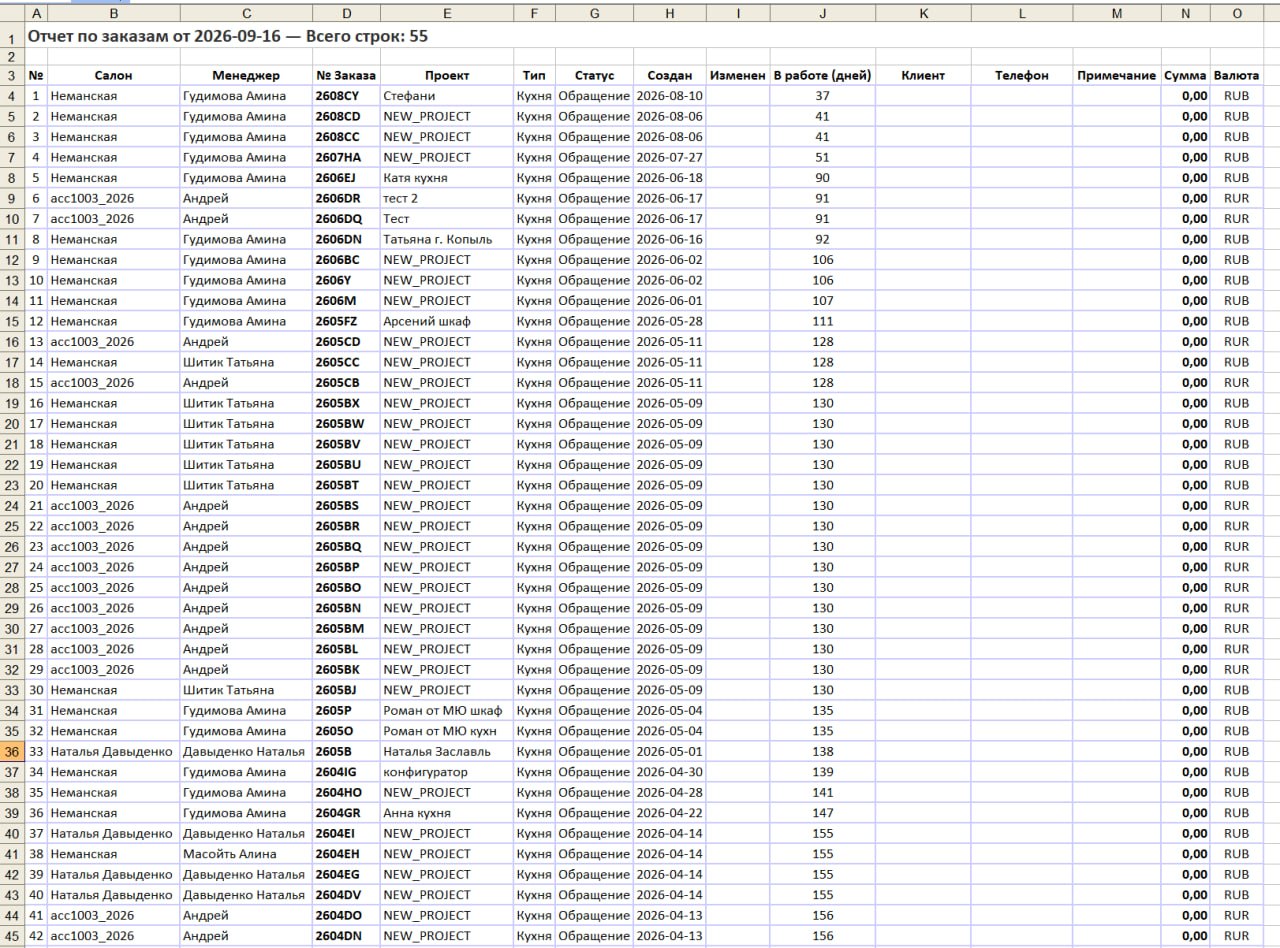Image resolution: width=1280 pixels, height=948 pixels.
Task: Click the 'Наталья Заславль' project cell
Action: [x=447, y=751]
